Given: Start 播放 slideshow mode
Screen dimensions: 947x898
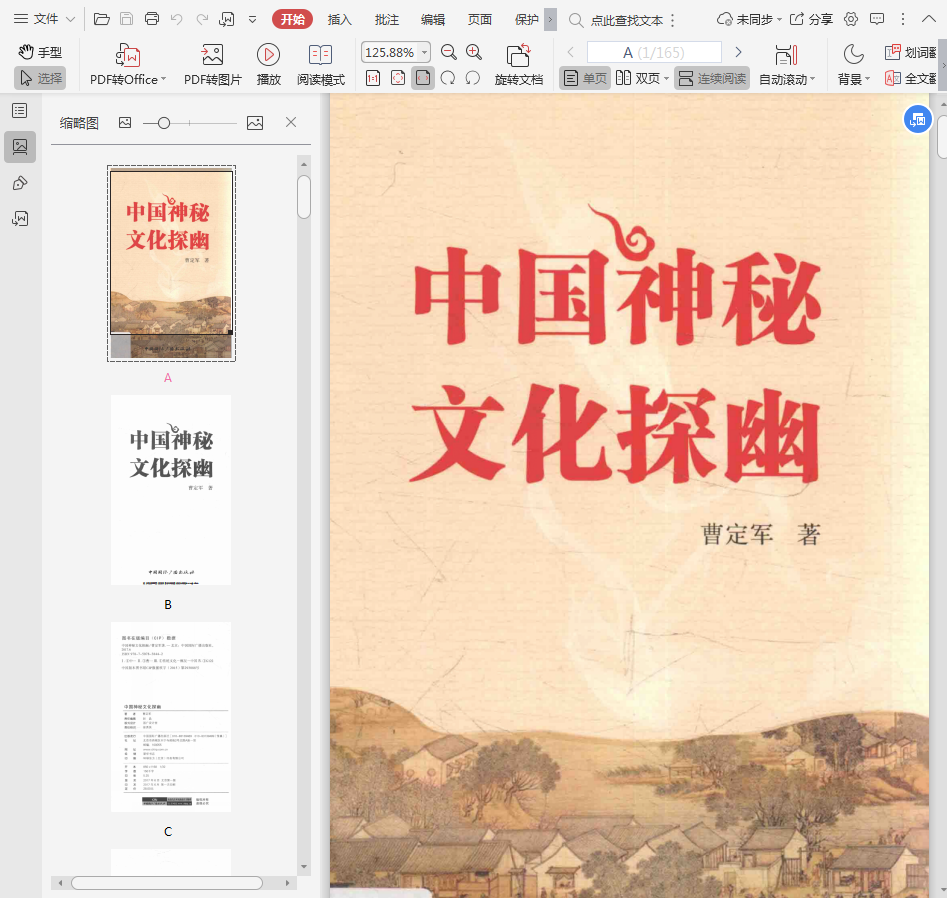Looking at the screenshot, I should coord(268,56).
